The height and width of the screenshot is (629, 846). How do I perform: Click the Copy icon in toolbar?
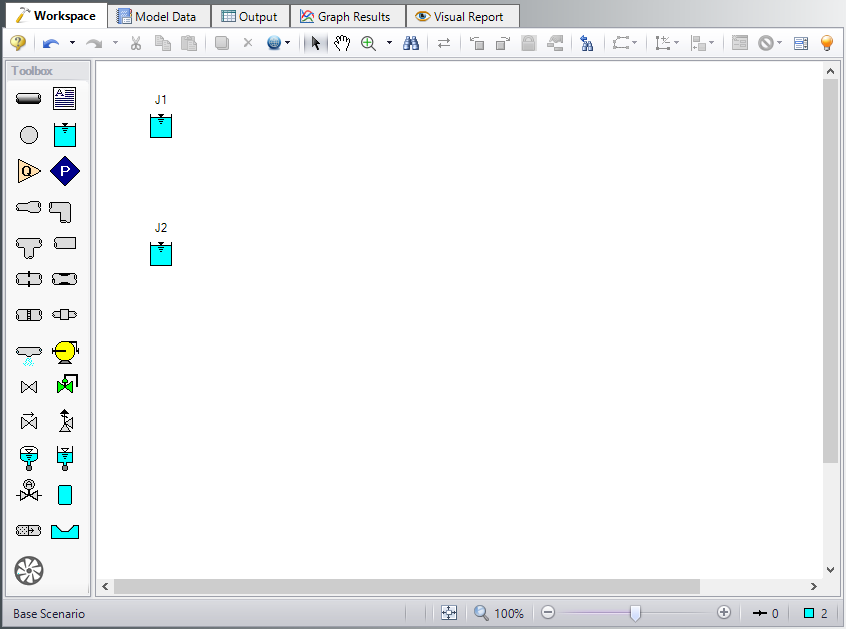click(162, 43)
